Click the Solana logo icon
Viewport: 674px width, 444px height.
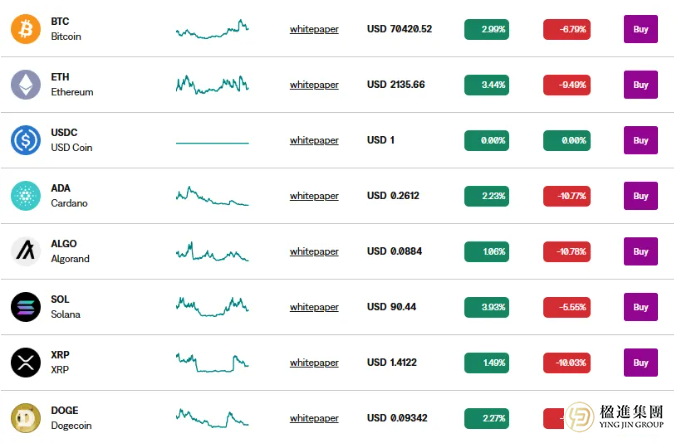pyautogui.click(x=25, y=307)
